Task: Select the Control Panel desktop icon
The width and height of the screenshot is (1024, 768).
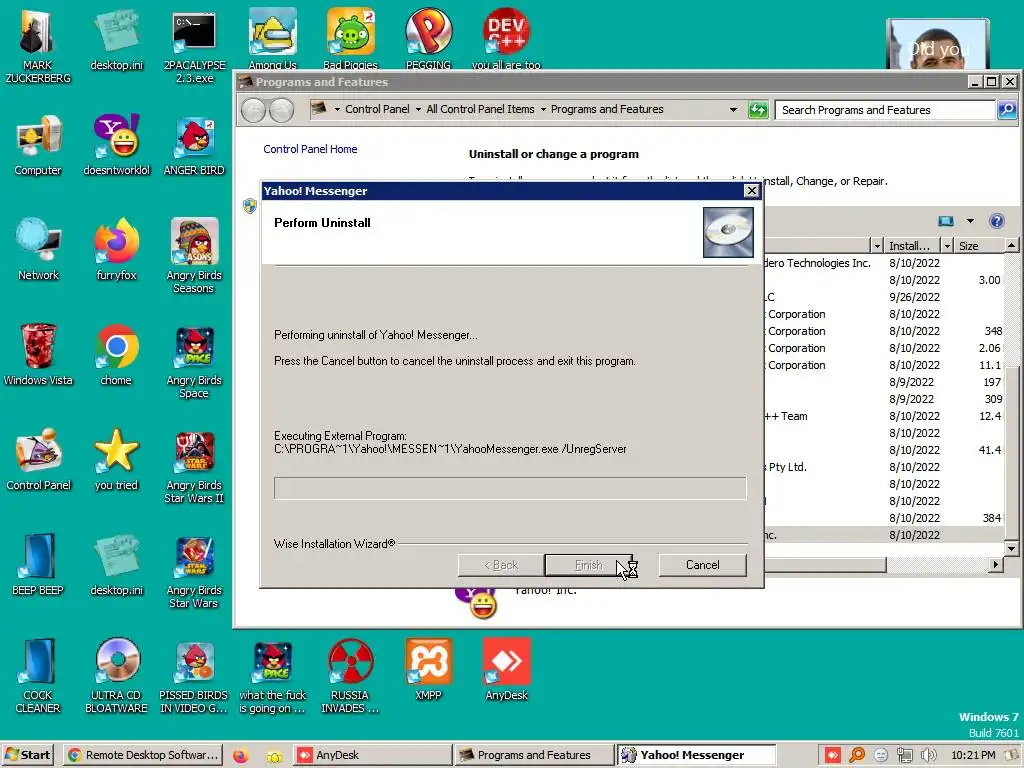Action: pyautogui.click(x=38, y=460)
